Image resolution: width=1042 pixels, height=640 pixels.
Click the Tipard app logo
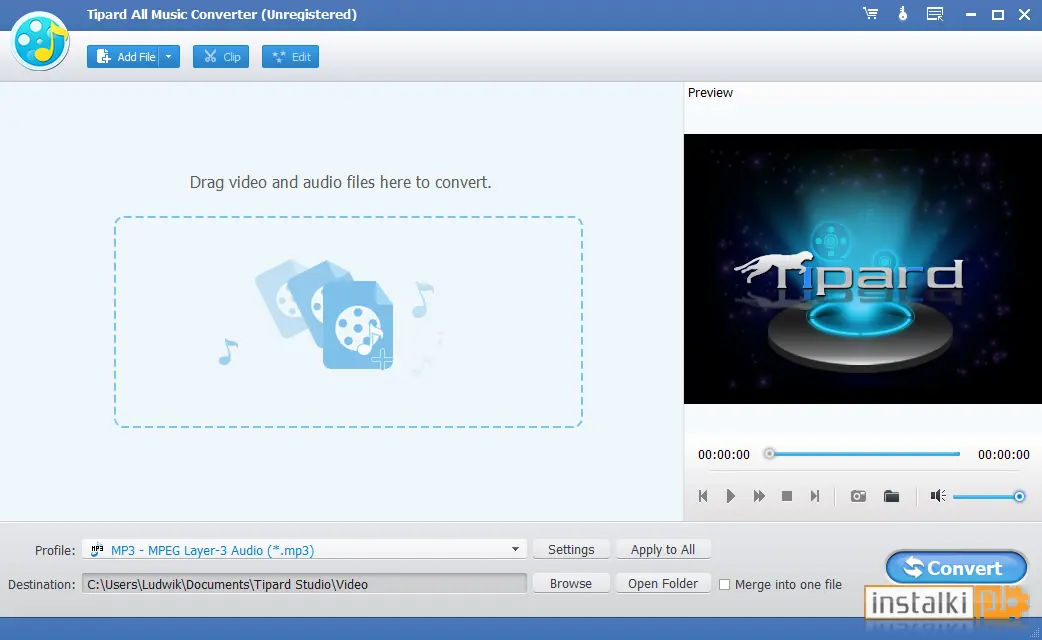click(x=40, y=40)
